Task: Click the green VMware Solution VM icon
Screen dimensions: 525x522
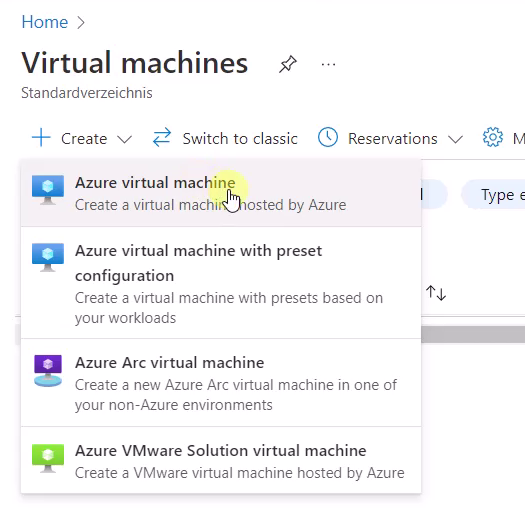Action: click(48, 458)
